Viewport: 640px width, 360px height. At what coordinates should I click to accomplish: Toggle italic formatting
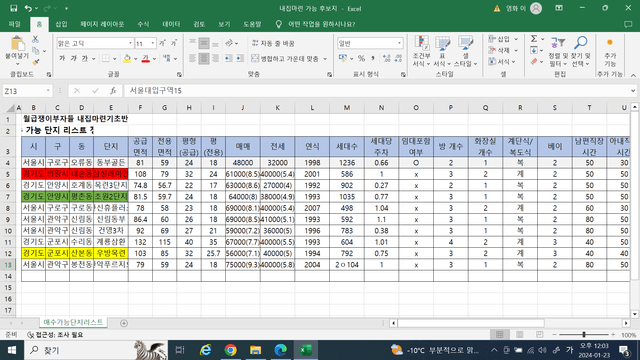pos(73,59)
